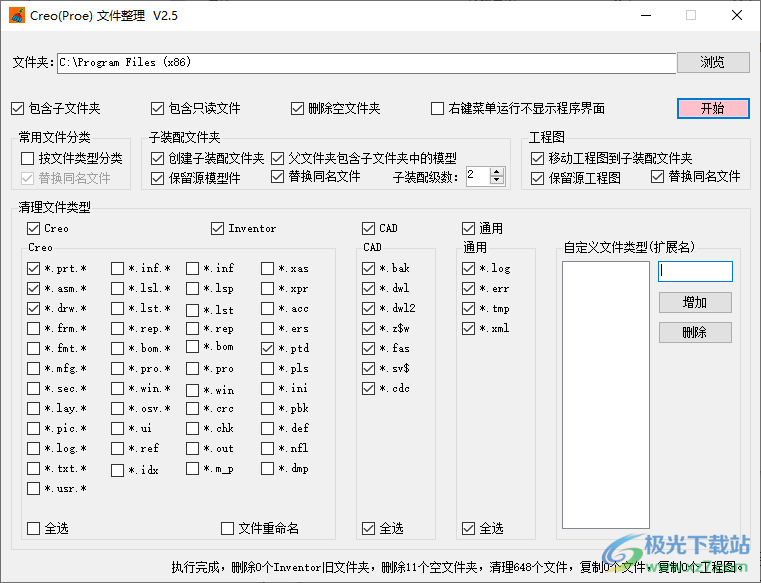Click the broom app icon in title bar

(x=17, y=16)
